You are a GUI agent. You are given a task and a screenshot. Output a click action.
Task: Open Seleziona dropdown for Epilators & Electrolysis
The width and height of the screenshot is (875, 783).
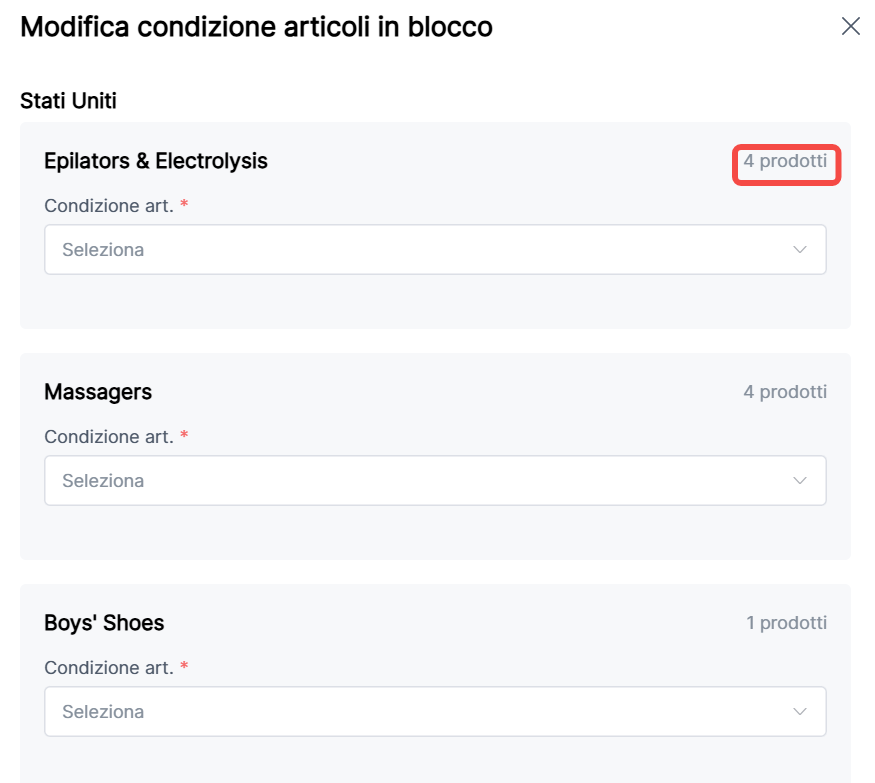435,250
